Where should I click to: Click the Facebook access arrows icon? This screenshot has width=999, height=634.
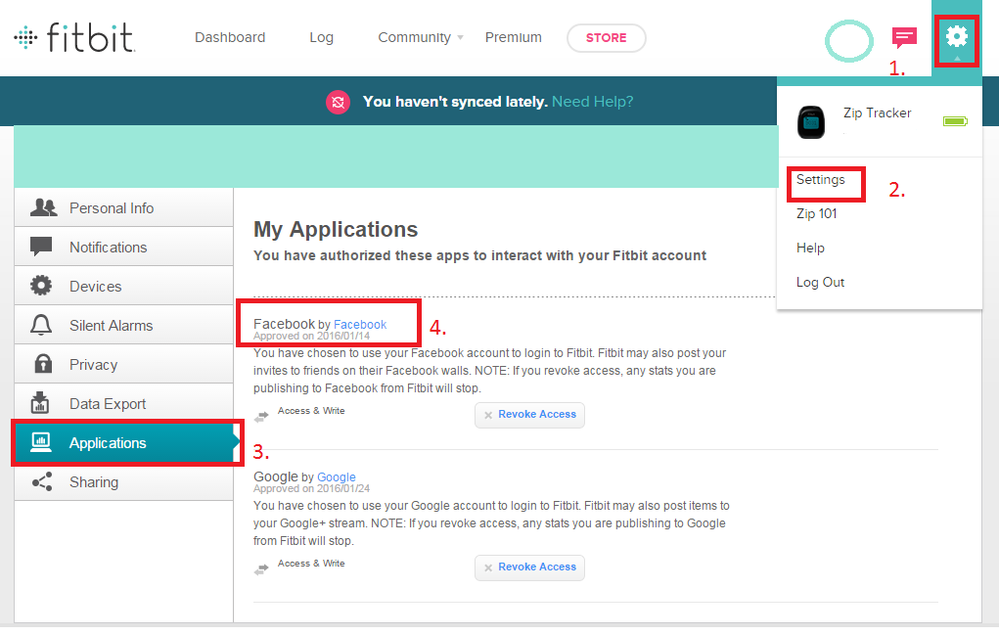[x=261, y=417]
